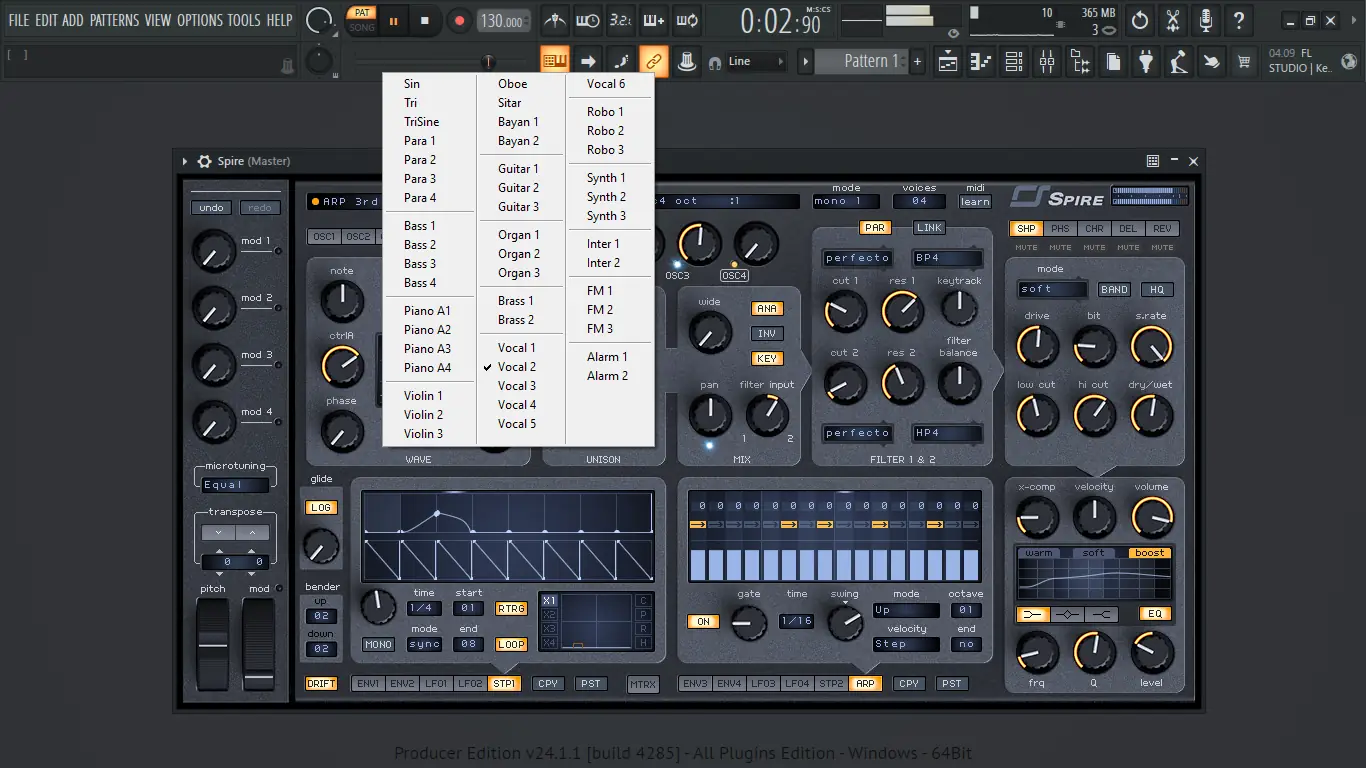Click the midi learn button
The width and height of the screenshot is (1366, 768).
tap(974, 201)
